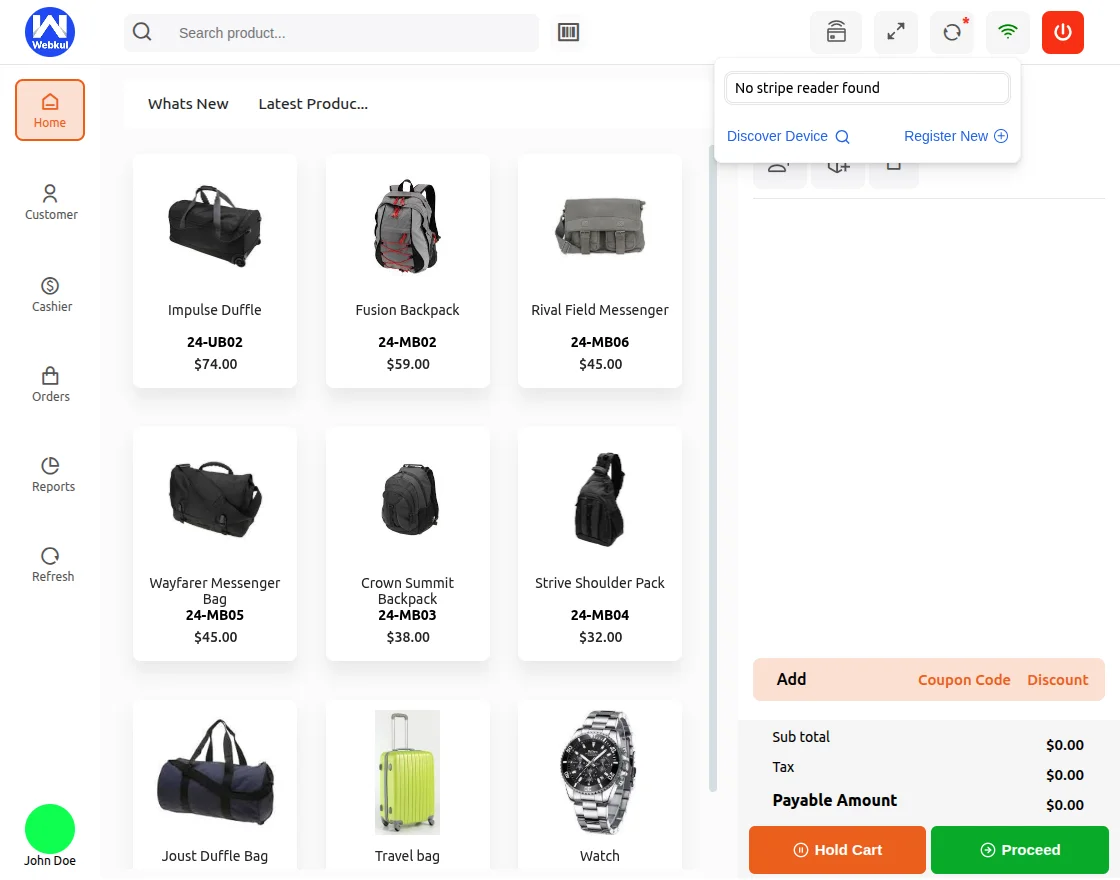Image resolution: width=1120 pixels, height=880 pixels.
Task: Click the green Proceed button
Action: click(x=1019, y=850)
